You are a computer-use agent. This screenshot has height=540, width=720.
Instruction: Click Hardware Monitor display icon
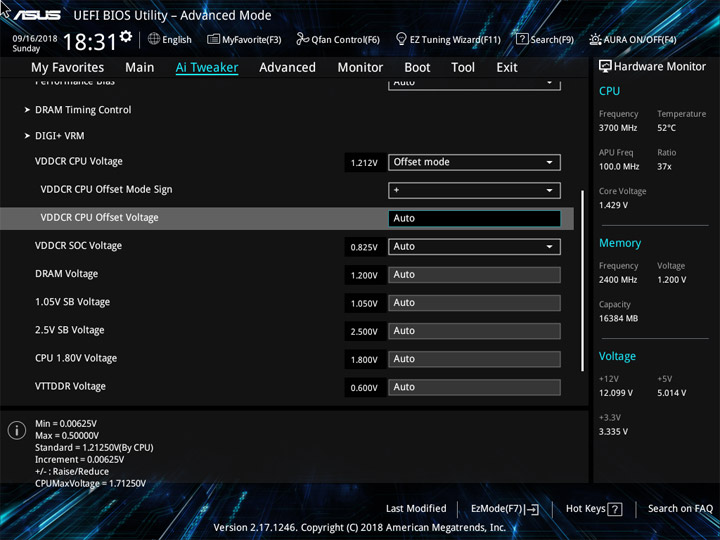point(605,67)
